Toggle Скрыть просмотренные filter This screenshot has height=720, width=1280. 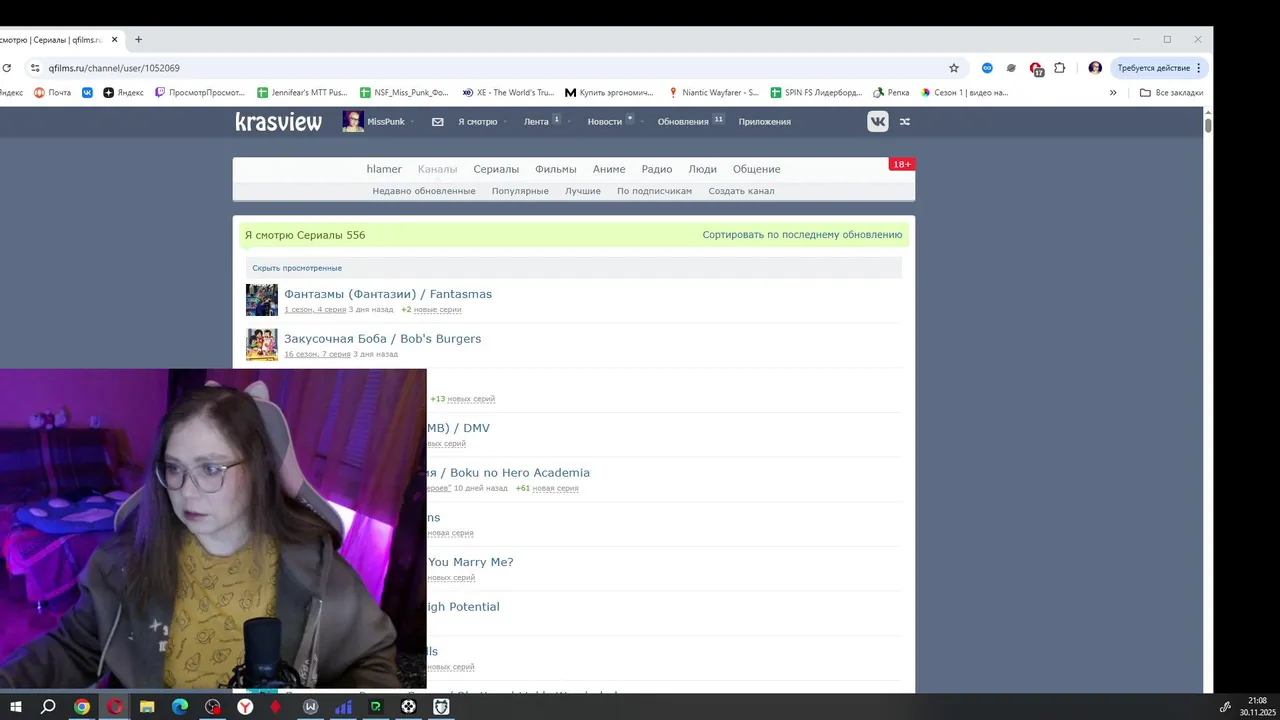297,268
